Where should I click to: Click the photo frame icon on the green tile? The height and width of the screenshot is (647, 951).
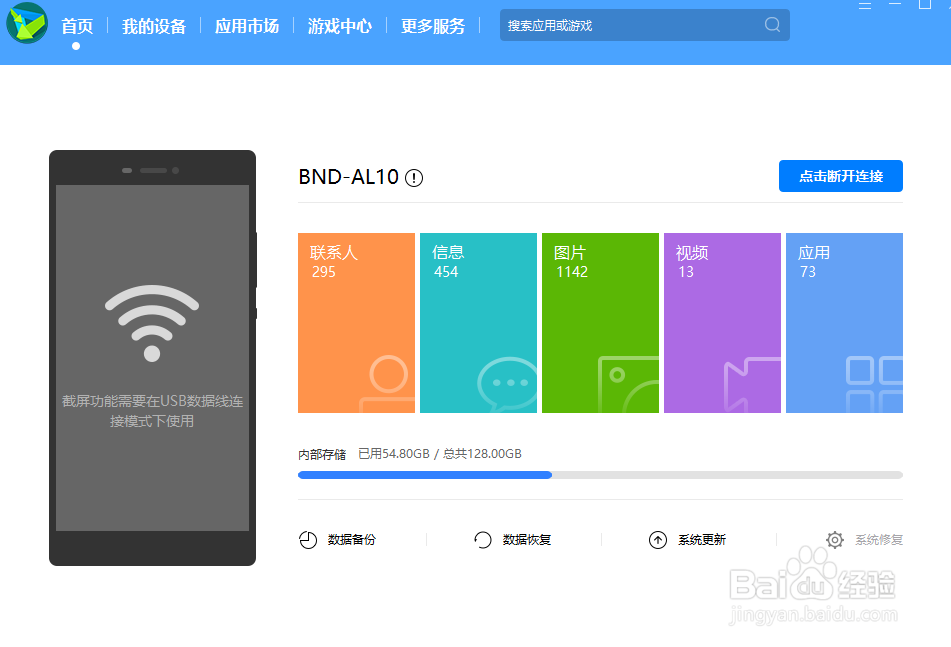click(628, 384)
